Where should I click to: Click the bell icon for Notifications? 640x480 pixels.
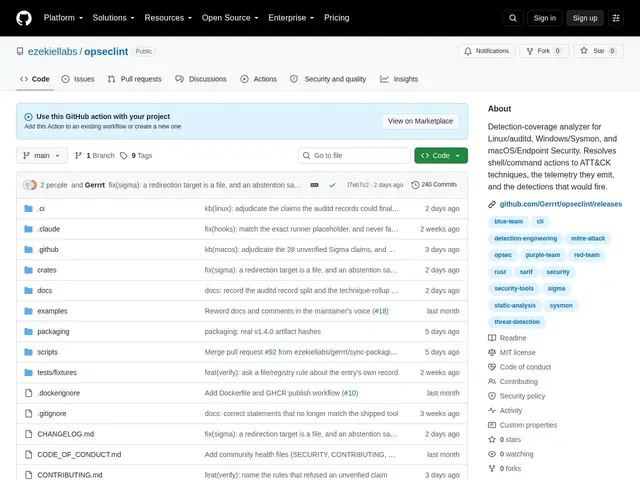pyautogui.click(x=468, y=51)
